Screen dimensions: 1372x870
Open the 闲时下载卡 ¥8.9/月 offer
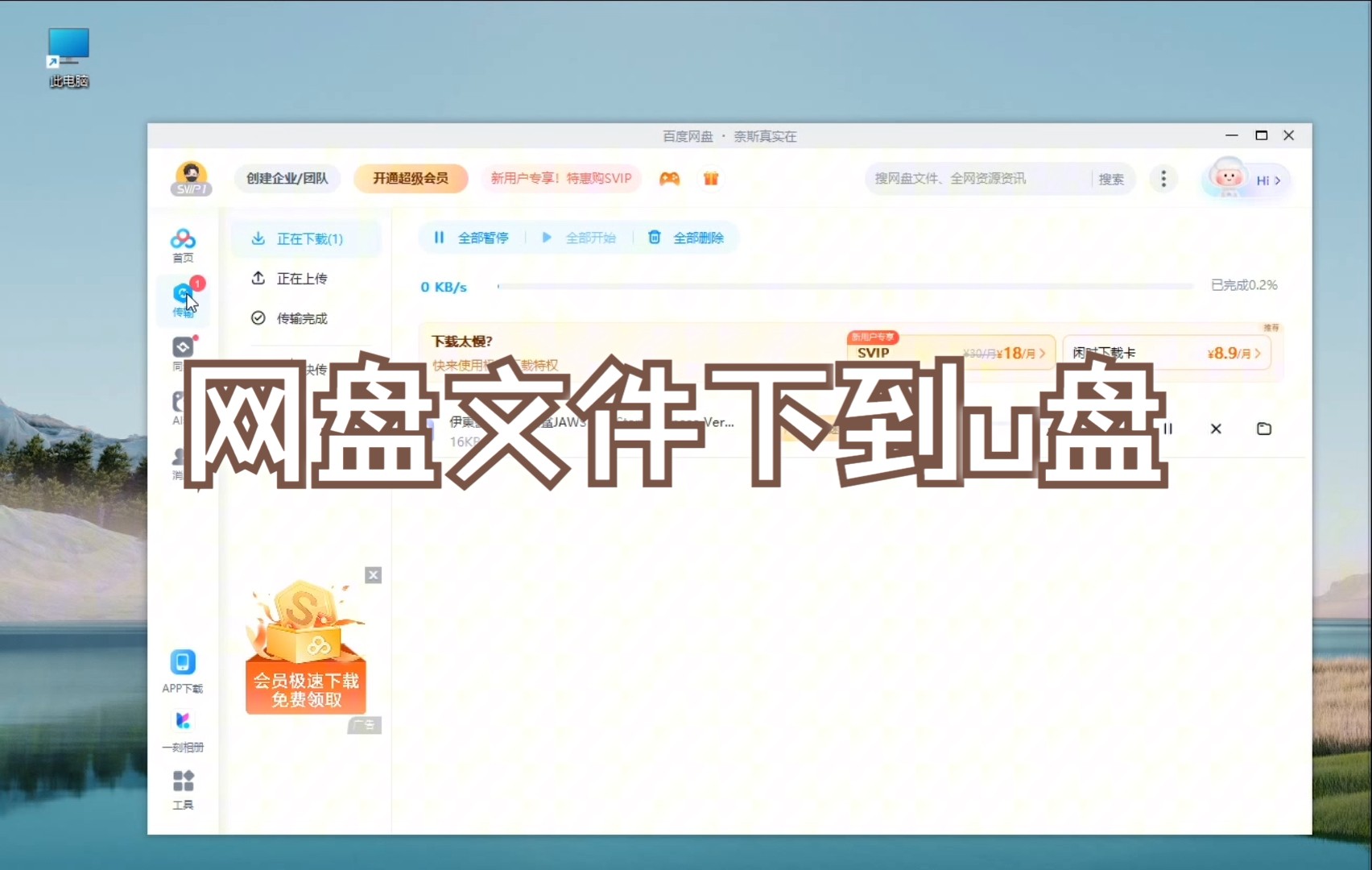click(x=1167, y=353)
